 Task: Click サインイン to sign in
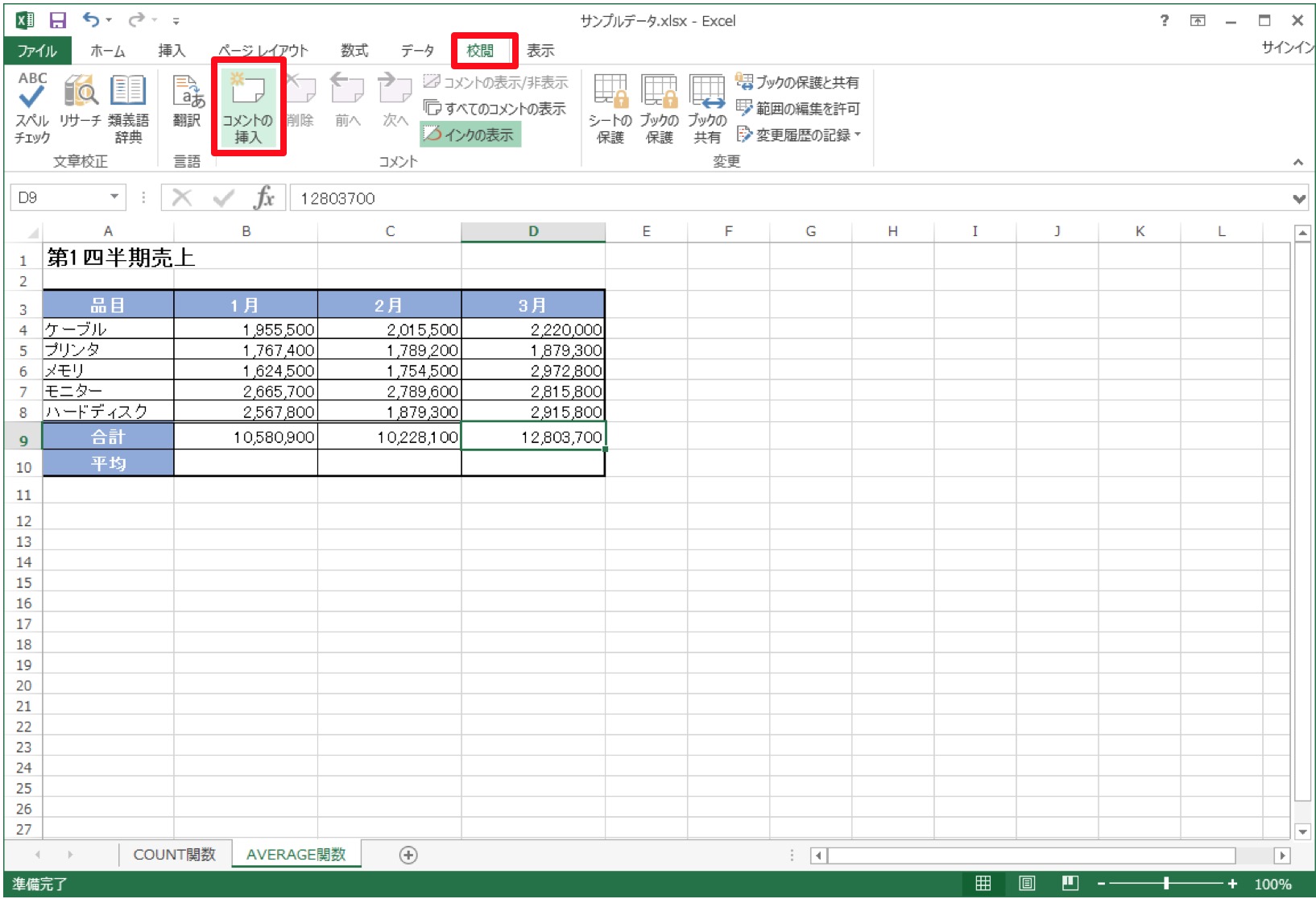pos(1287,47)
